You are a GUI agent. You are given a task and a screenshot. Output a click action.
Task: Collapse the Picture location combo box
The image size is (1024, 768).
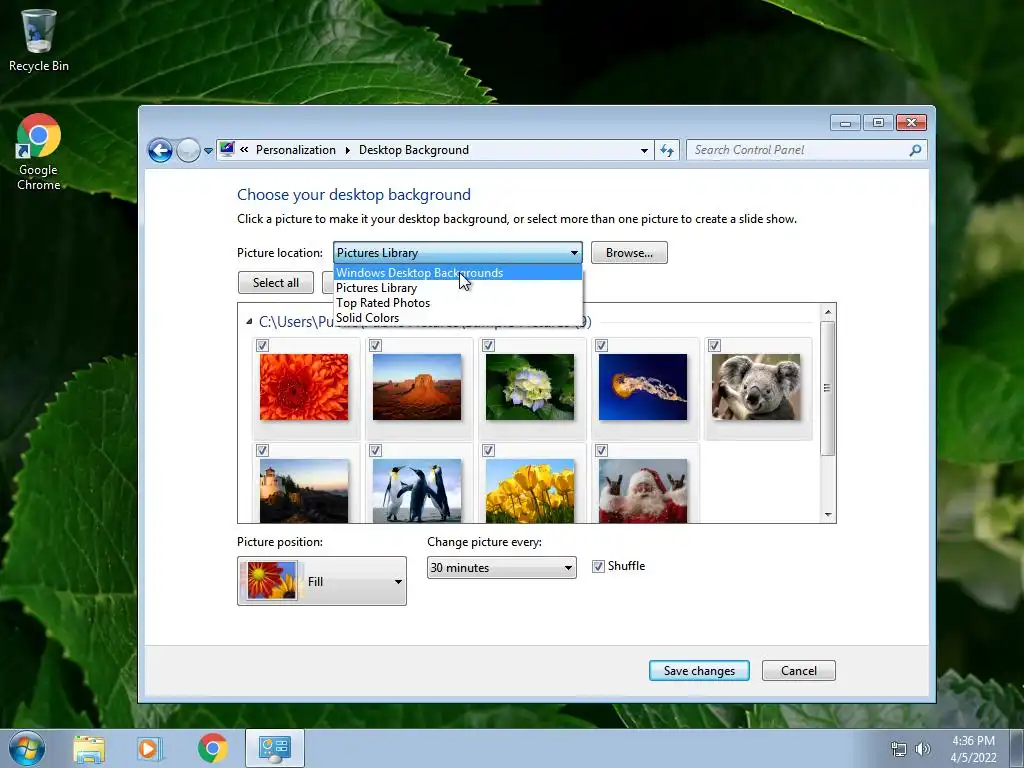(x=457, y=253)
